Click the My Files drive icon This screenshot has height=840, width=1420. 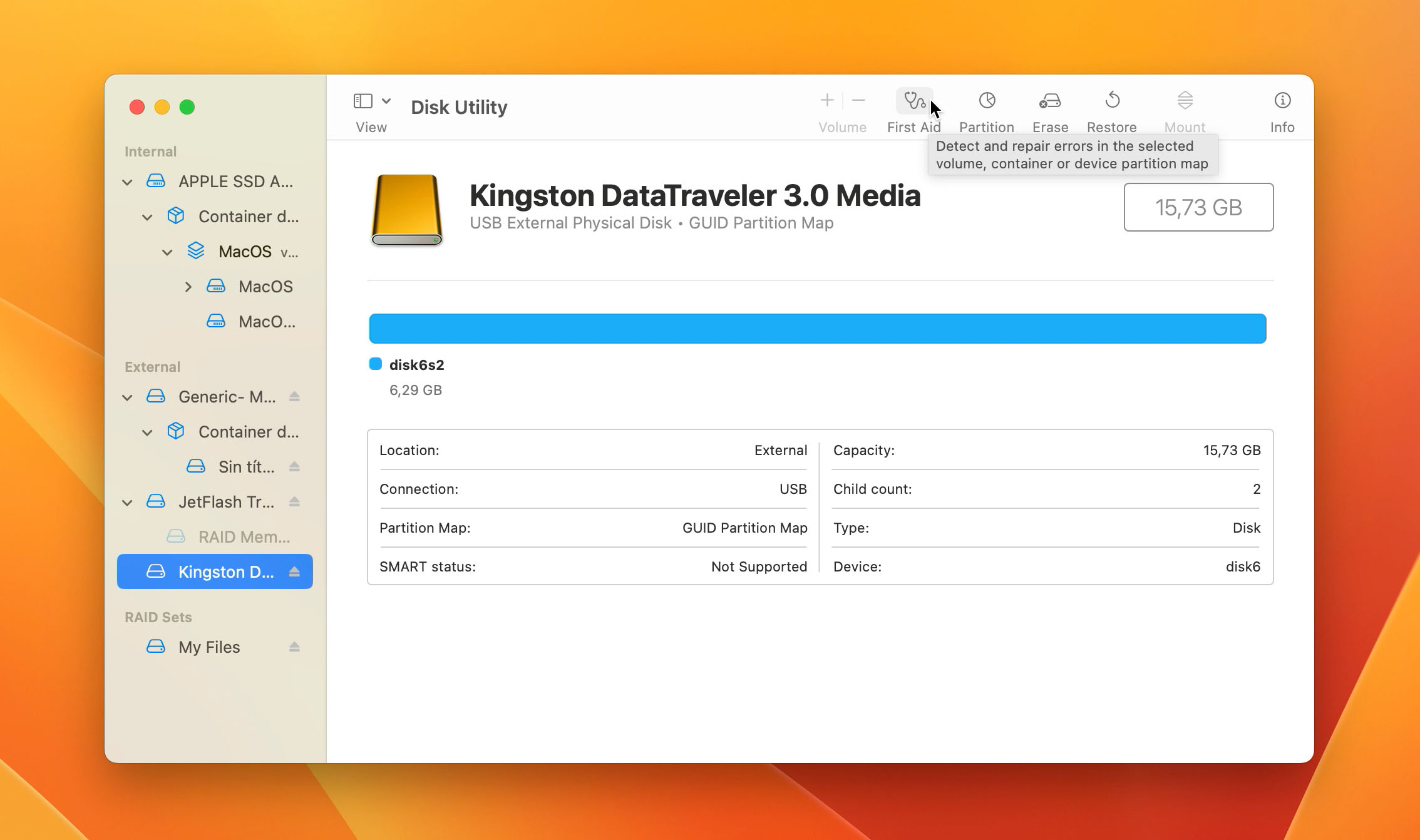click(x=156, y=647)
